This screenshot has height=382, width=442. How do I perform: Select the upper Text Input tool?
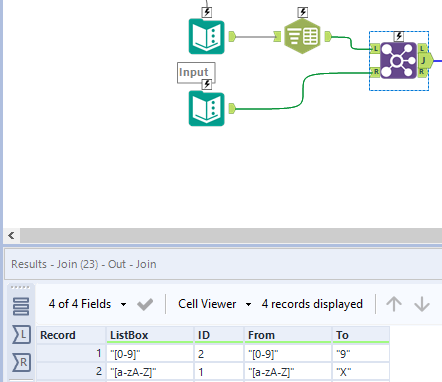point(206,36)
